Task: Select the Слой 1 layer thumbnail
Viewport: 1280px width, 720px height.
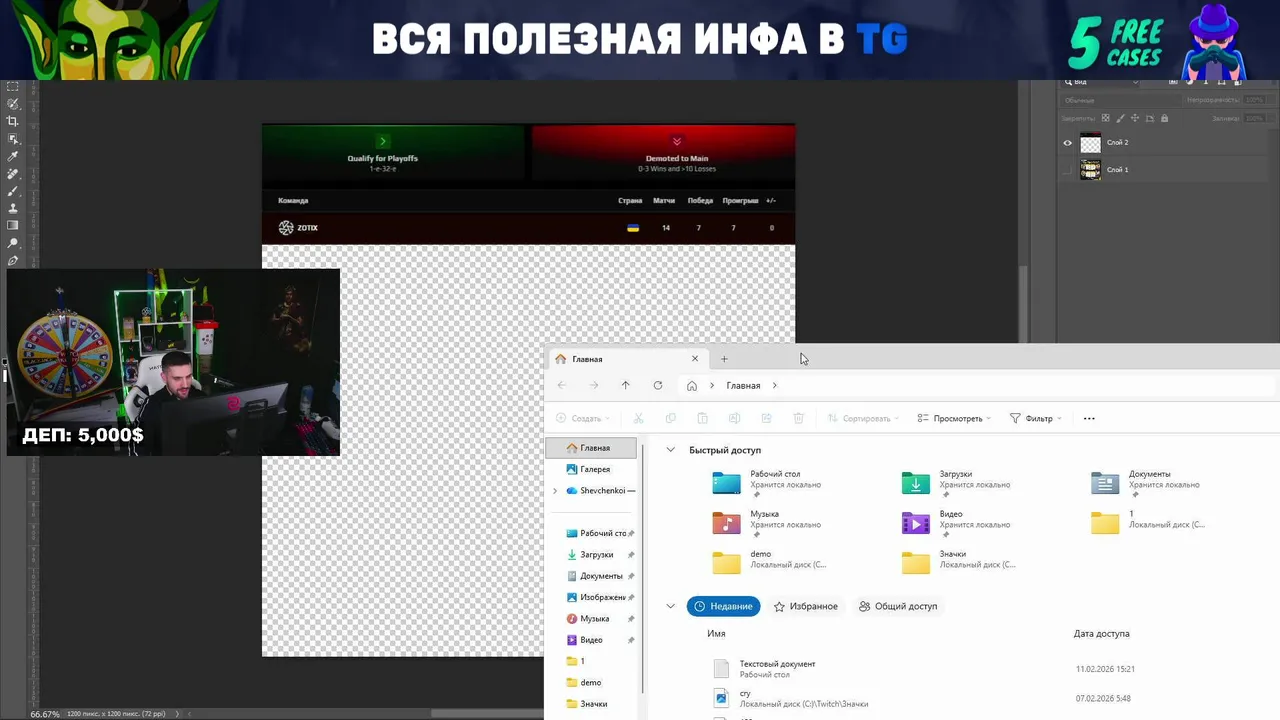Action: tap(1090, 170)
